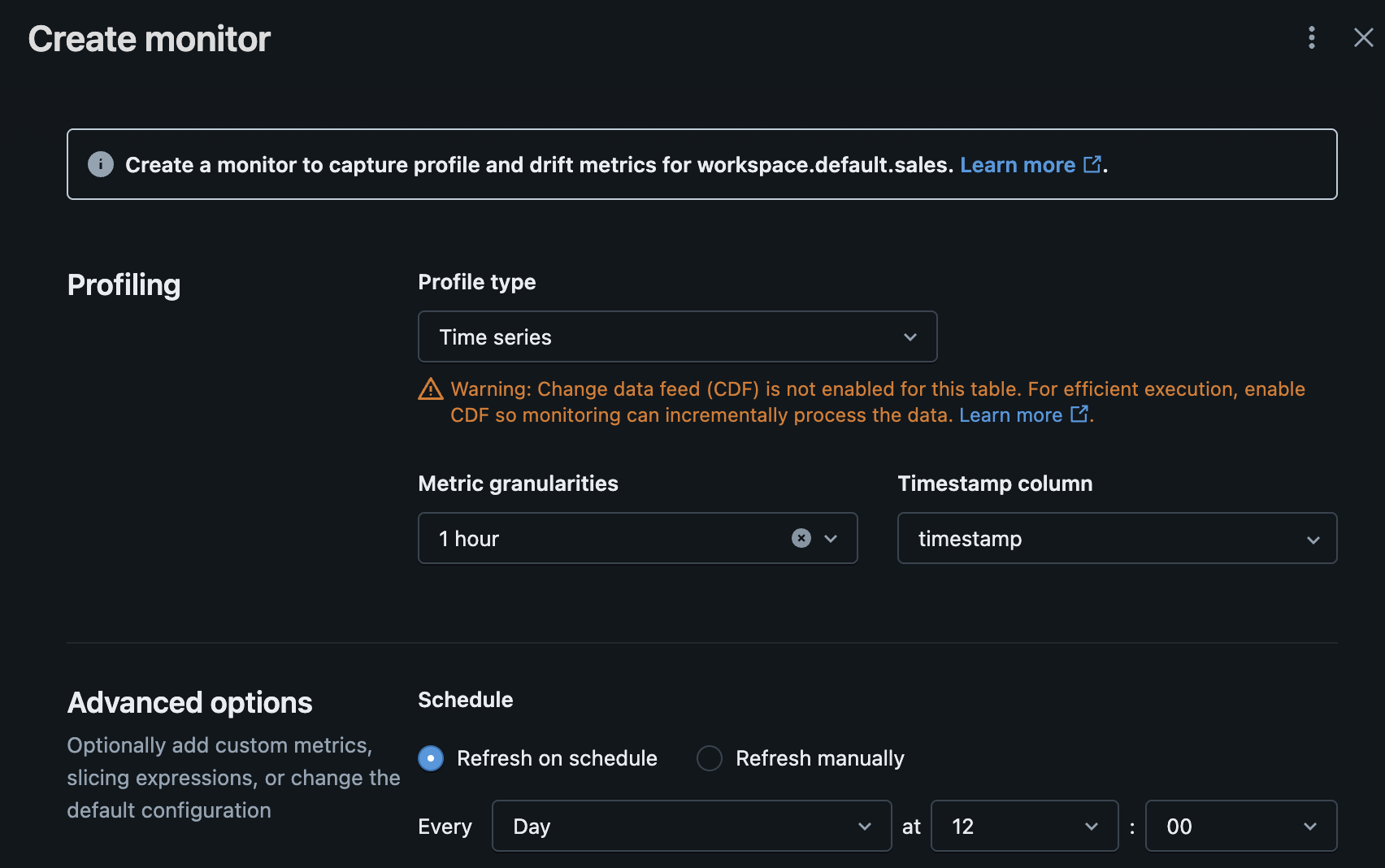Screen dimensions: 1385x868
Task: Open the banner's Learn more link
Action: (x=1018, y=165)
